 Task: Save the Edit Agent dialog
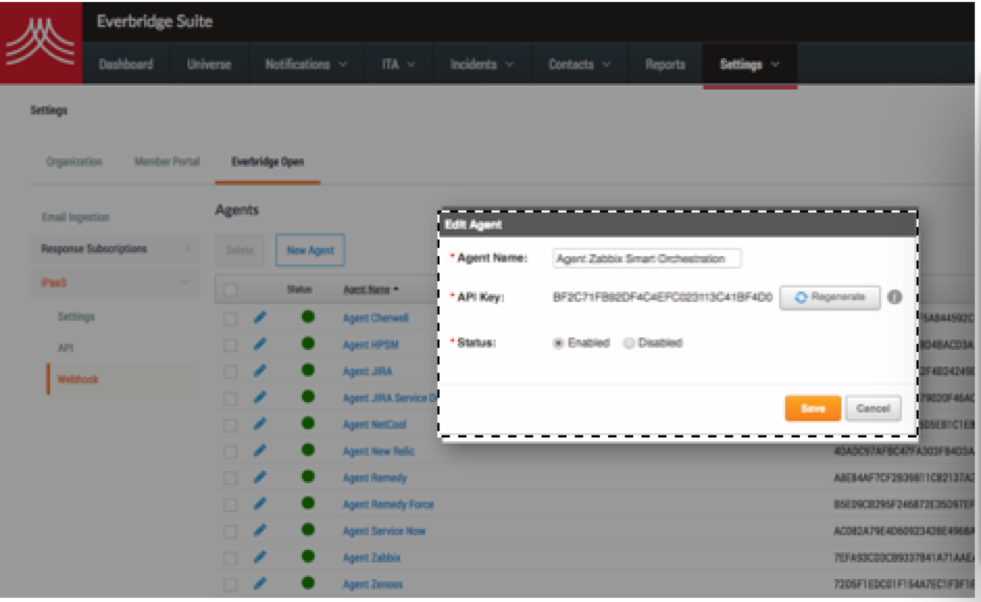tap(813, 409)
